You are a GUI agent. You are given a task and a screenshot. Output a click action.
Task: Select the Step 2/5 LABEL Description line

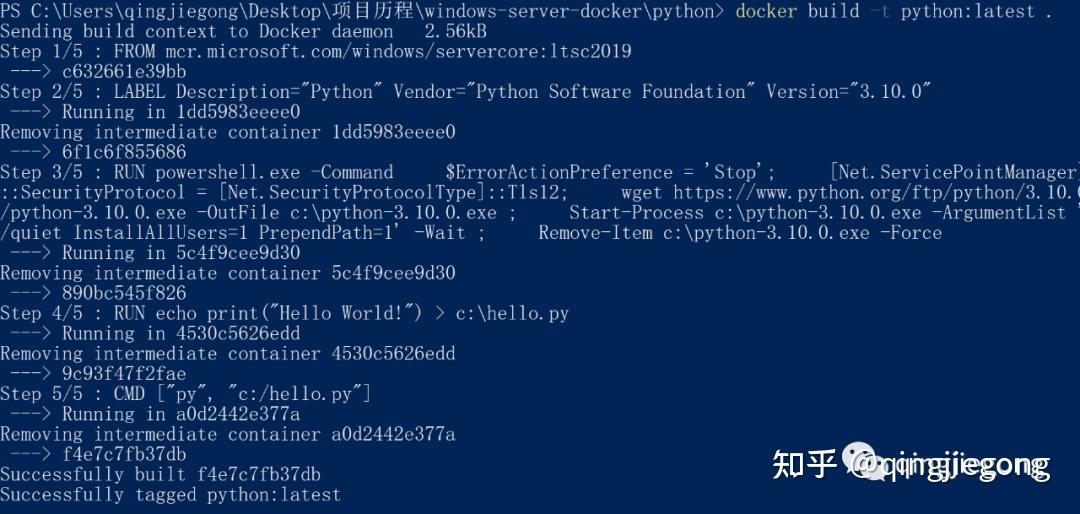(x=465, y=91)
